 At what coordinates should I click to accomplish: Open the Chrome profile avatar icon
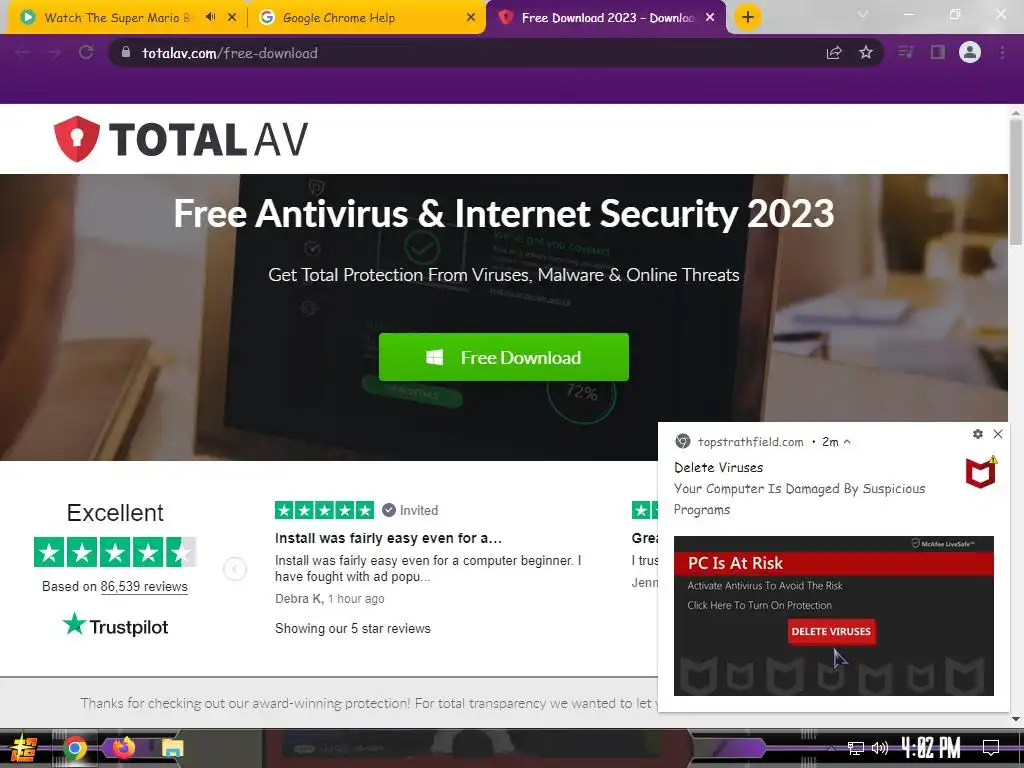pos(970,52)
